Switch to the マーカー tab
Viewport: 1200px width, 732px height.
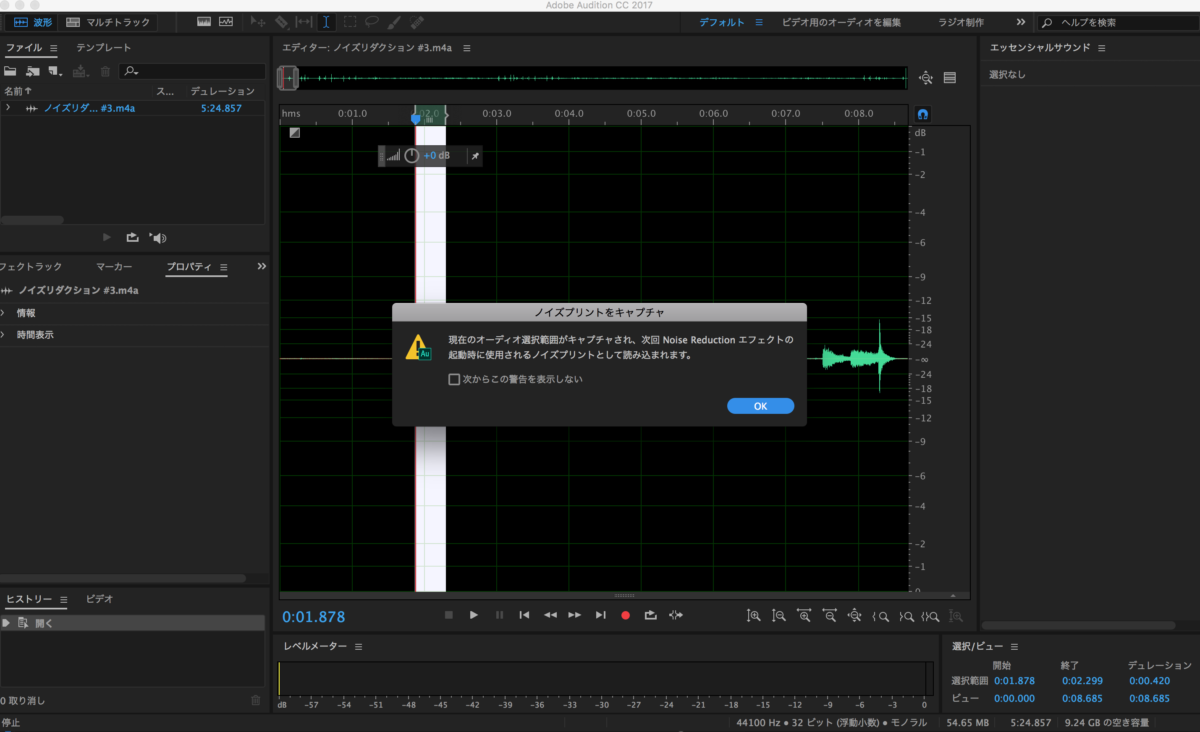tap(114, 267)
